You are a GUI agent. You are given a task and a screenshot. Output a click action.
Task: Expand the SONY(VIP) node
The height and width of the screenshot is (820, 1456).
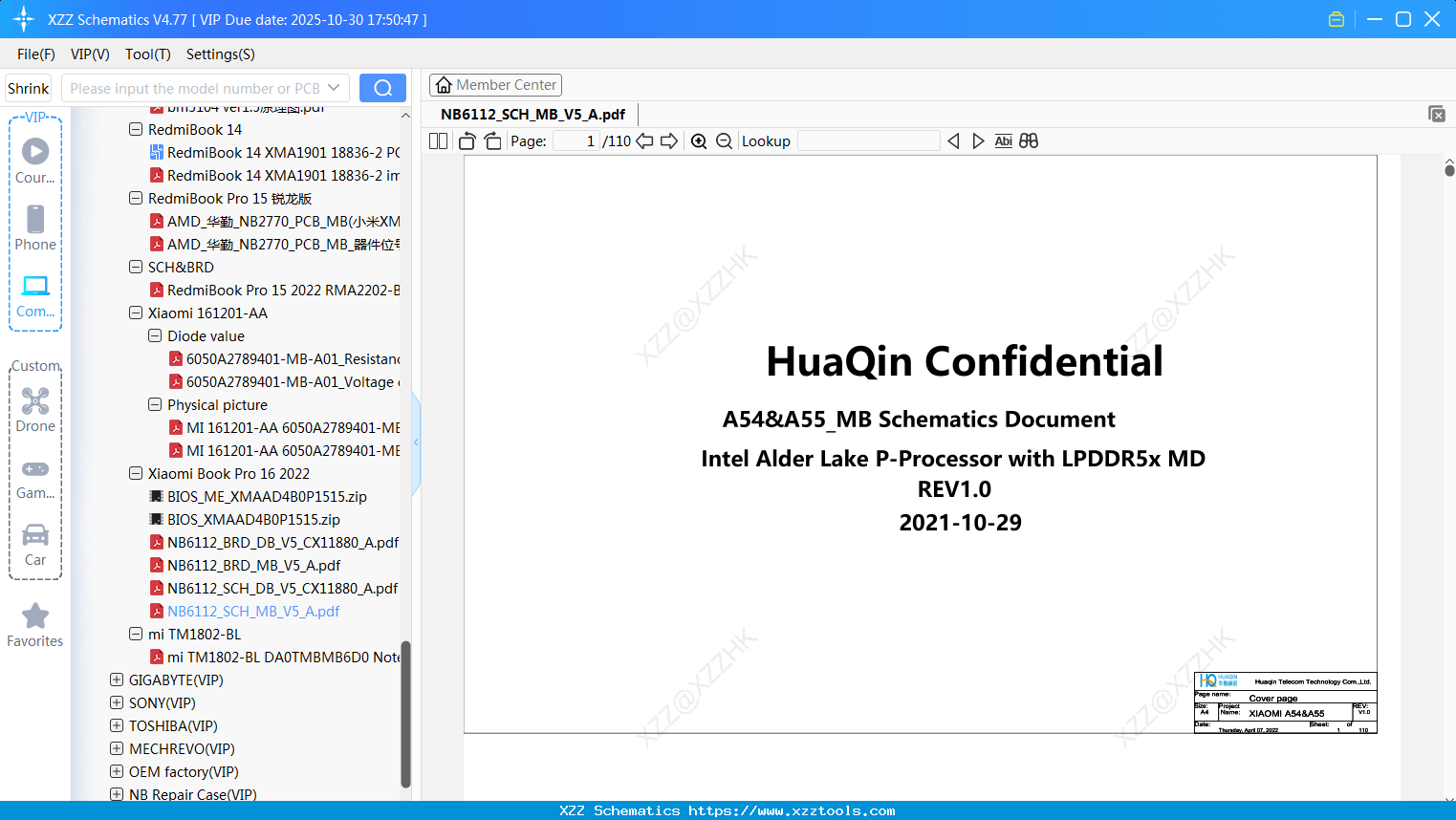coord(117,702)
